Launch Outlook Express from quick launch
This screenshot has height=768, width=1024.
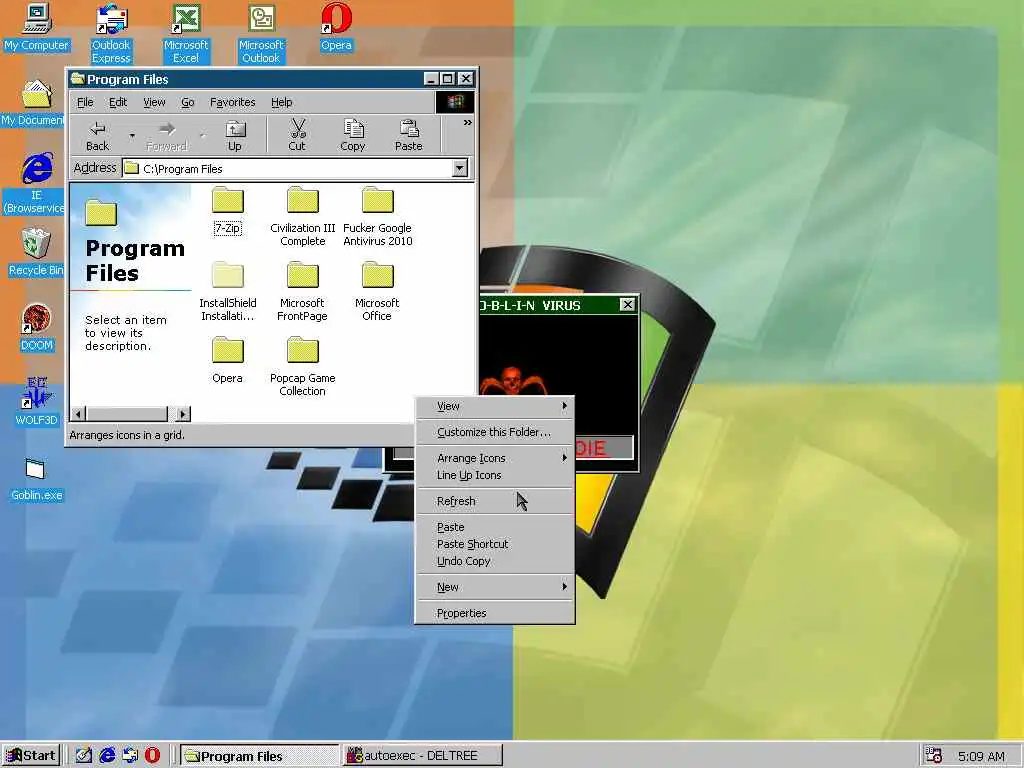pos(130,756)
